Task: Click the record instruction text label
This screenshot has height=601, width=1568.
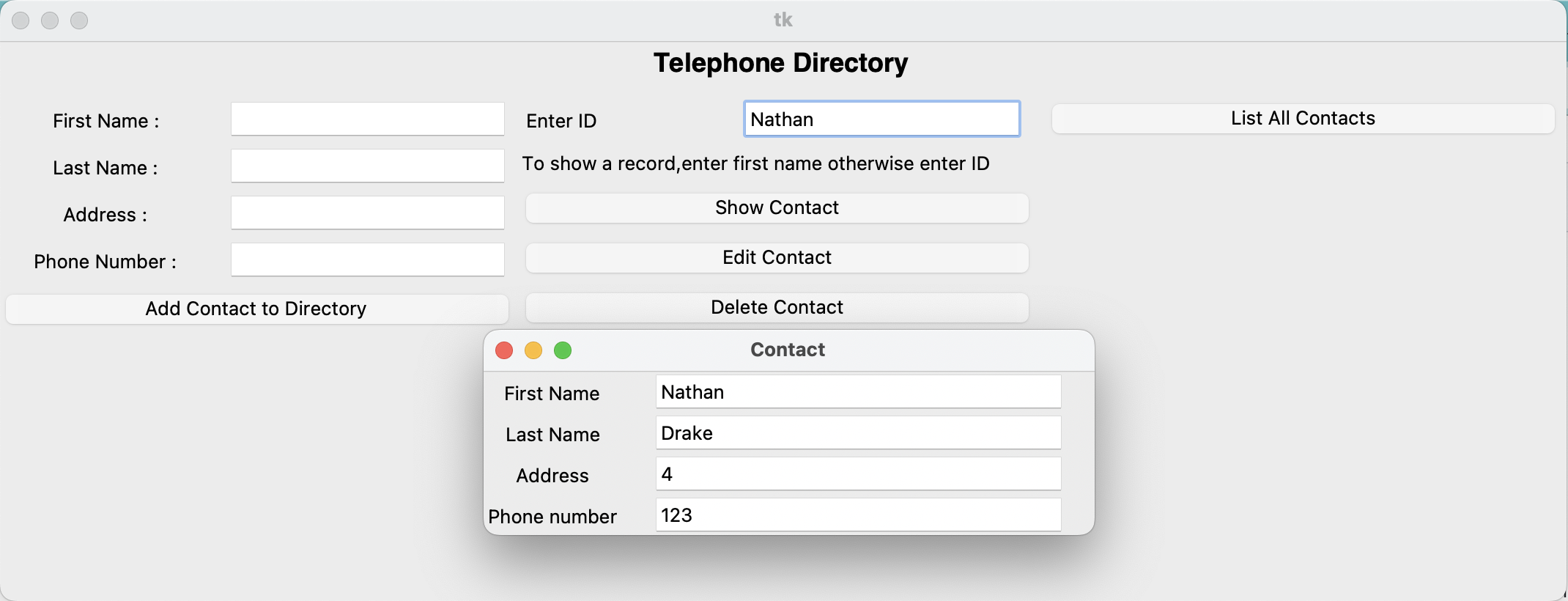Action: tap(755, 163)
